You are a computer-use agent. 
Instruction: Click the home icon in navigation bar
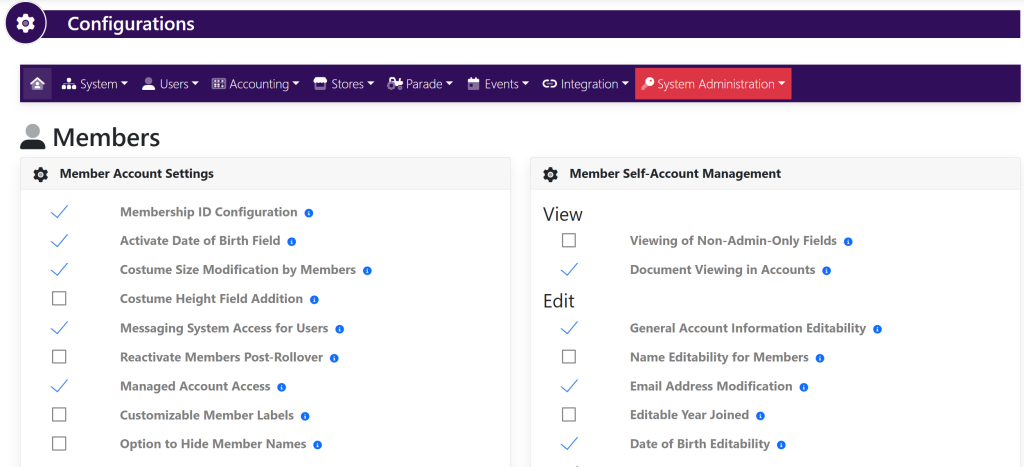click(37, 84)
